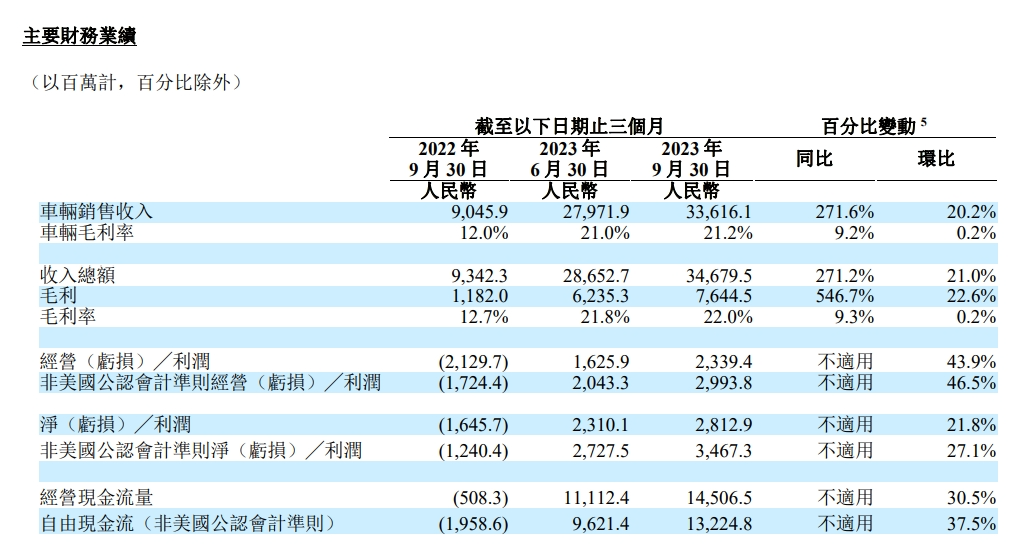Click the 271.6% year-over-year value
The height and width of the screenshot is (556, 1029).
pyautogui.click(x=845, y=212)
